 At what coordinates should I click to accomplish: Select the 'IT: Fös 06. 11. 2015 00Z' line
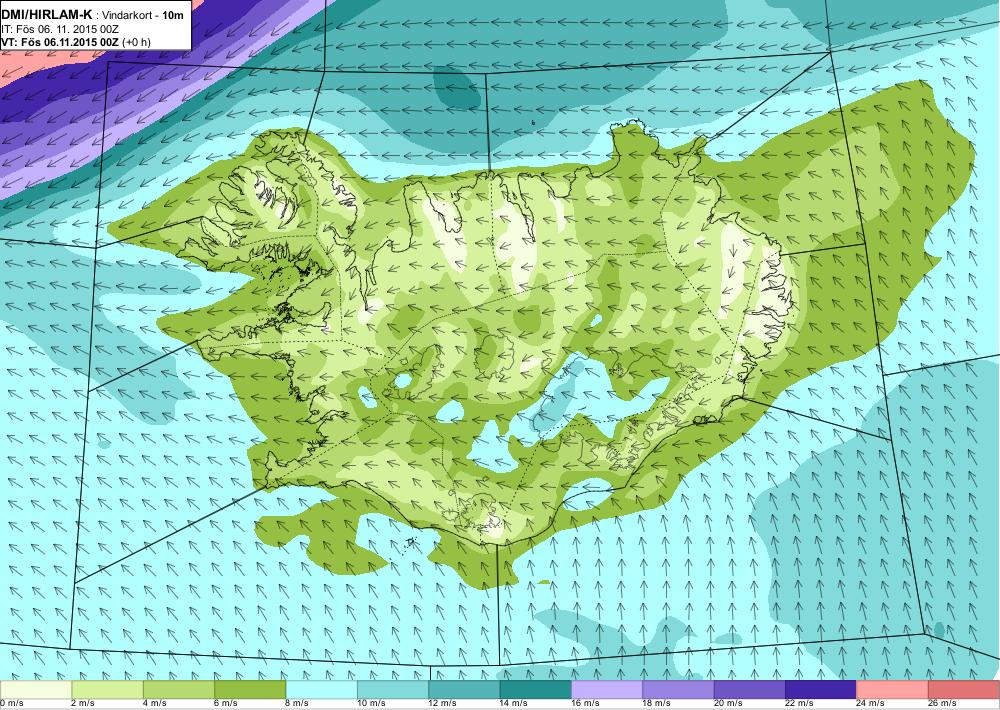click(x=60, y=29)
